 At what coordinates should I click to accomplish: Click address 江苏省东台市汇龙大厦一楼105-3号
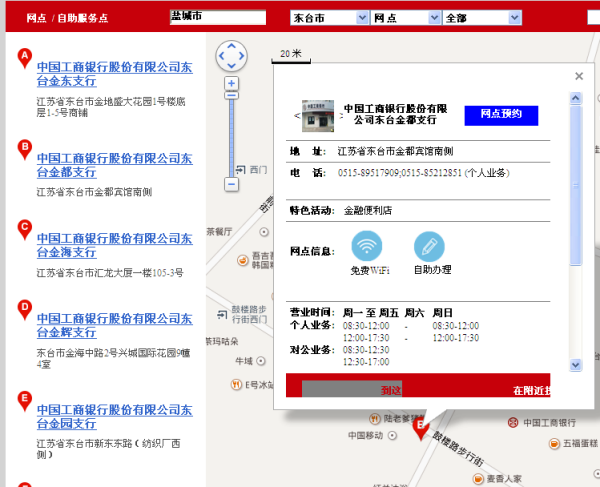pos(110,273)
